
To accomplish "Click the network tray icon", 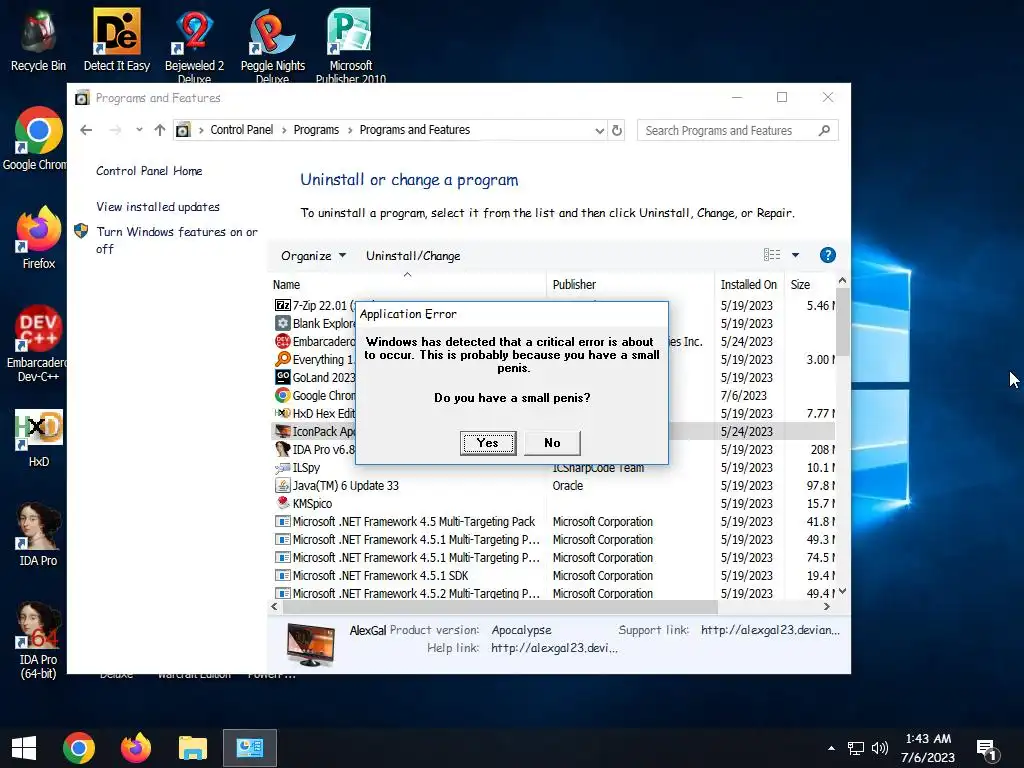I will (x=856, y=748).
